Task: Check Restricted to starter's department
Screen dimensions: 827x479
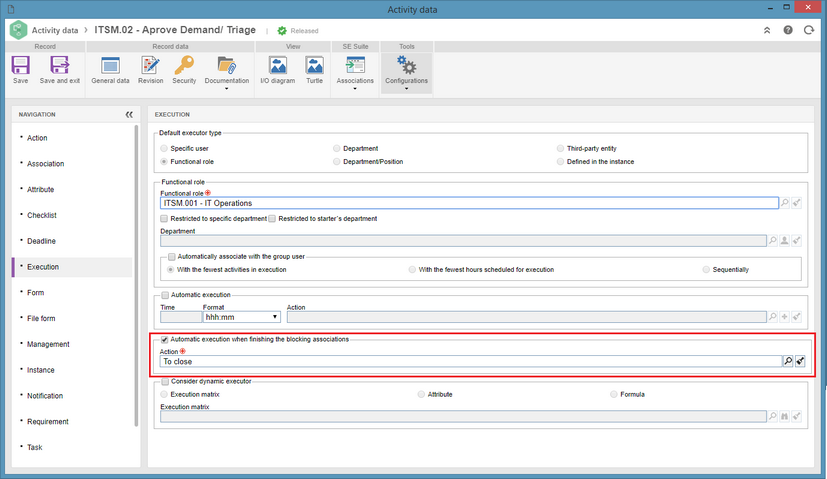Action: pos(272,218)
